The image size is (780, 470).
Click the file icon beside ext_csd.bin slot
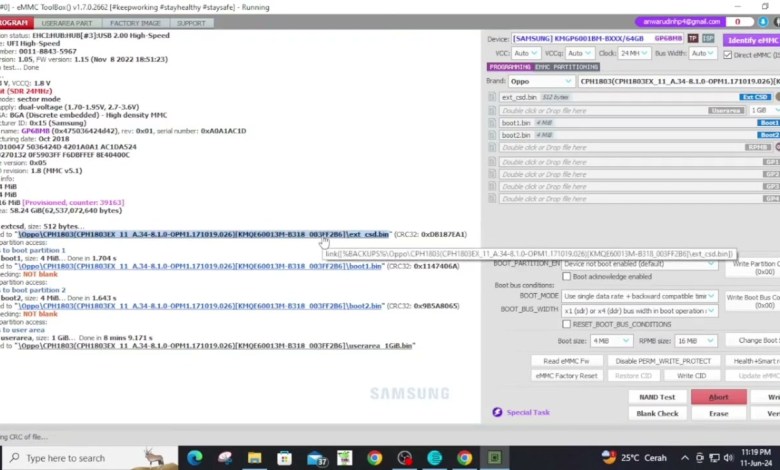(x=492, y=97)
